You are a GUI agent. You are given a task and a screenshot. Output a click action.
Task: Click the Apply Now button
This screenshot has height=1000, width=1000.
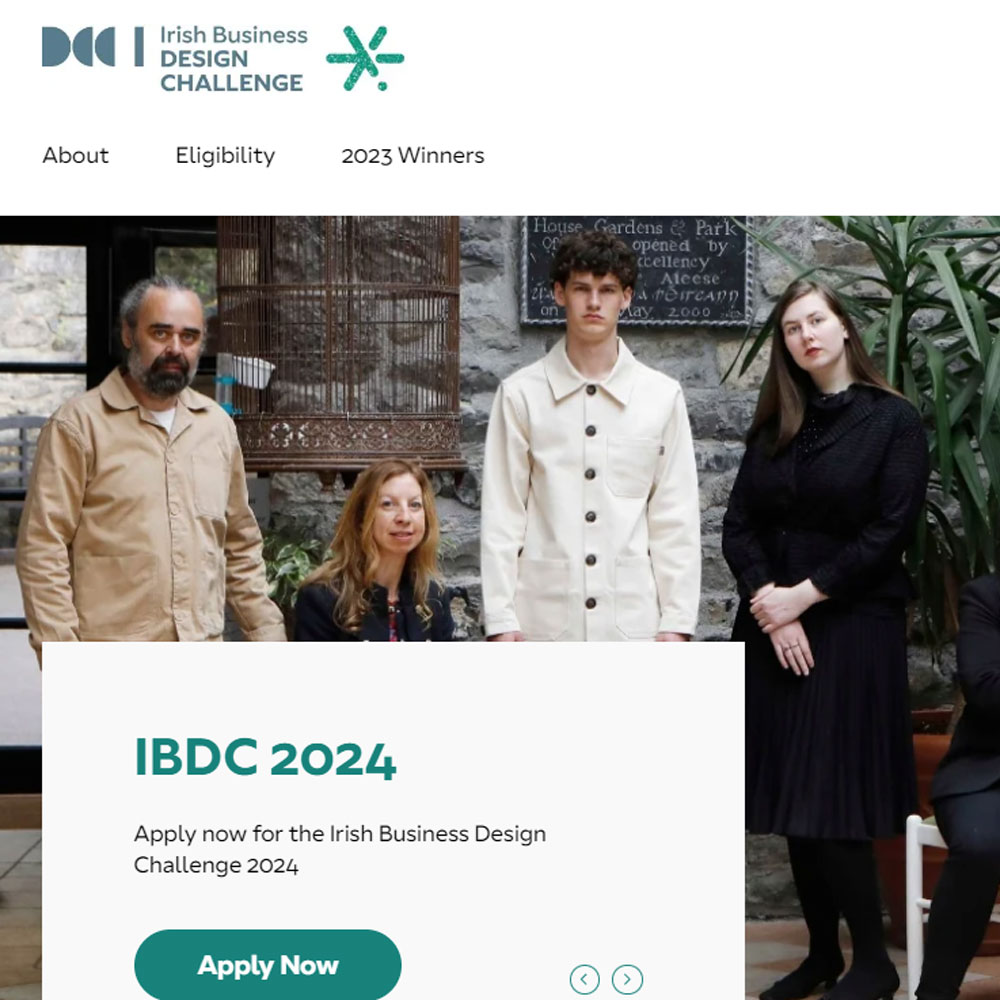(x=268, y=965)
